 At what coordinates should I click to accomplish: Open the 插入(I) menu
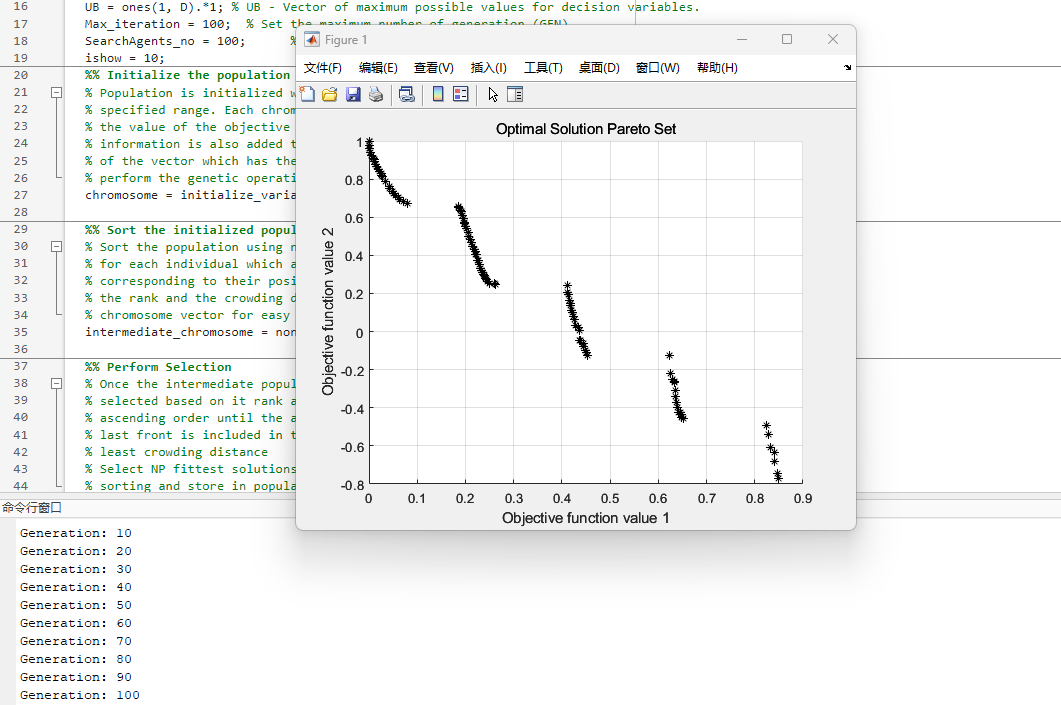(x=488, y=68)
